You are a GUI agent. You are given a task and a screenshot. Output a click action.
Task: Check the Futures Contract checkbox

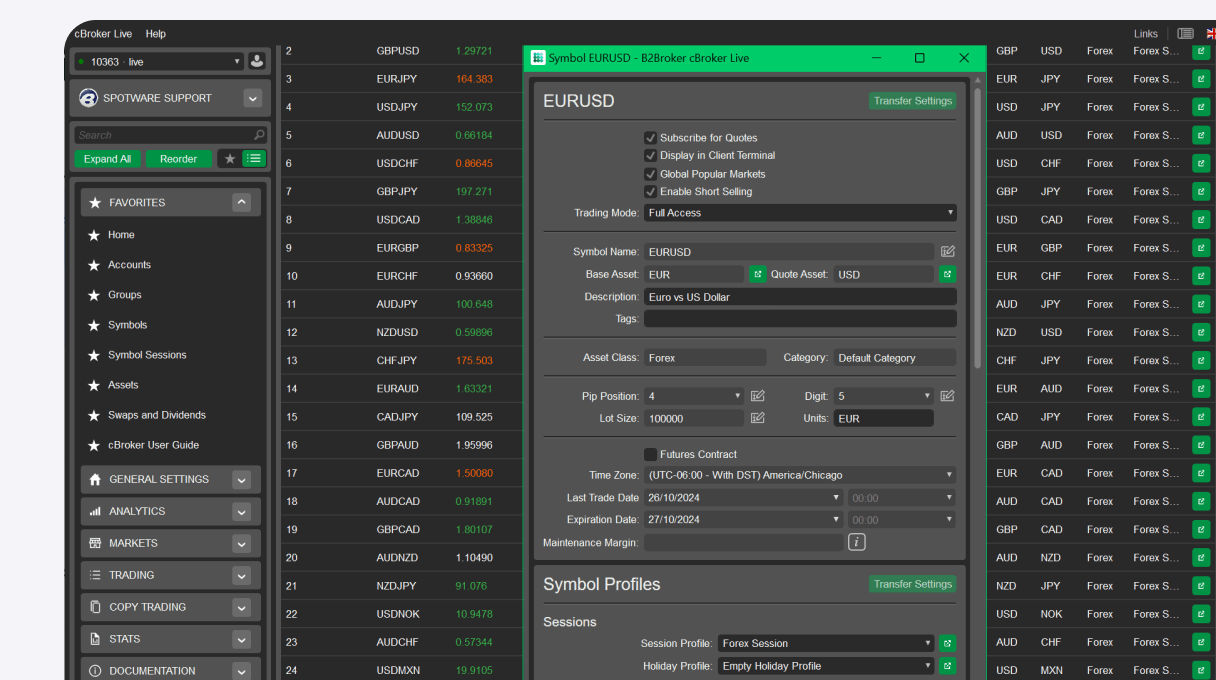click(x=650, y=454)
